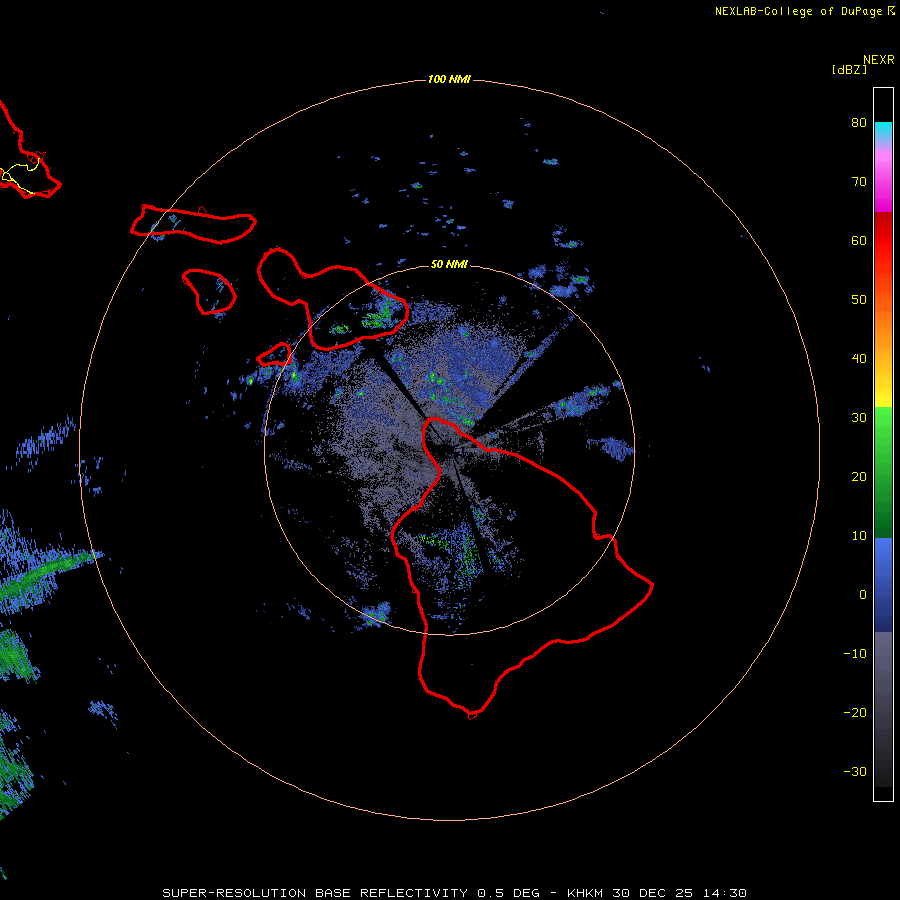Click the -30 value on the color scale

[855, 771]
